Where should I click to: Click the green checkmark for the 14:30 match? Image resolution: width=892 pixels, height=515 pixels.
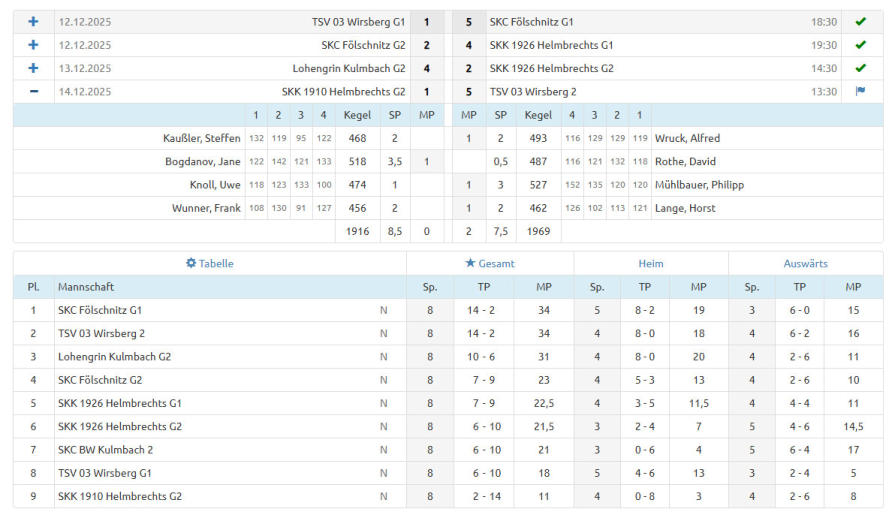[860, 68]
